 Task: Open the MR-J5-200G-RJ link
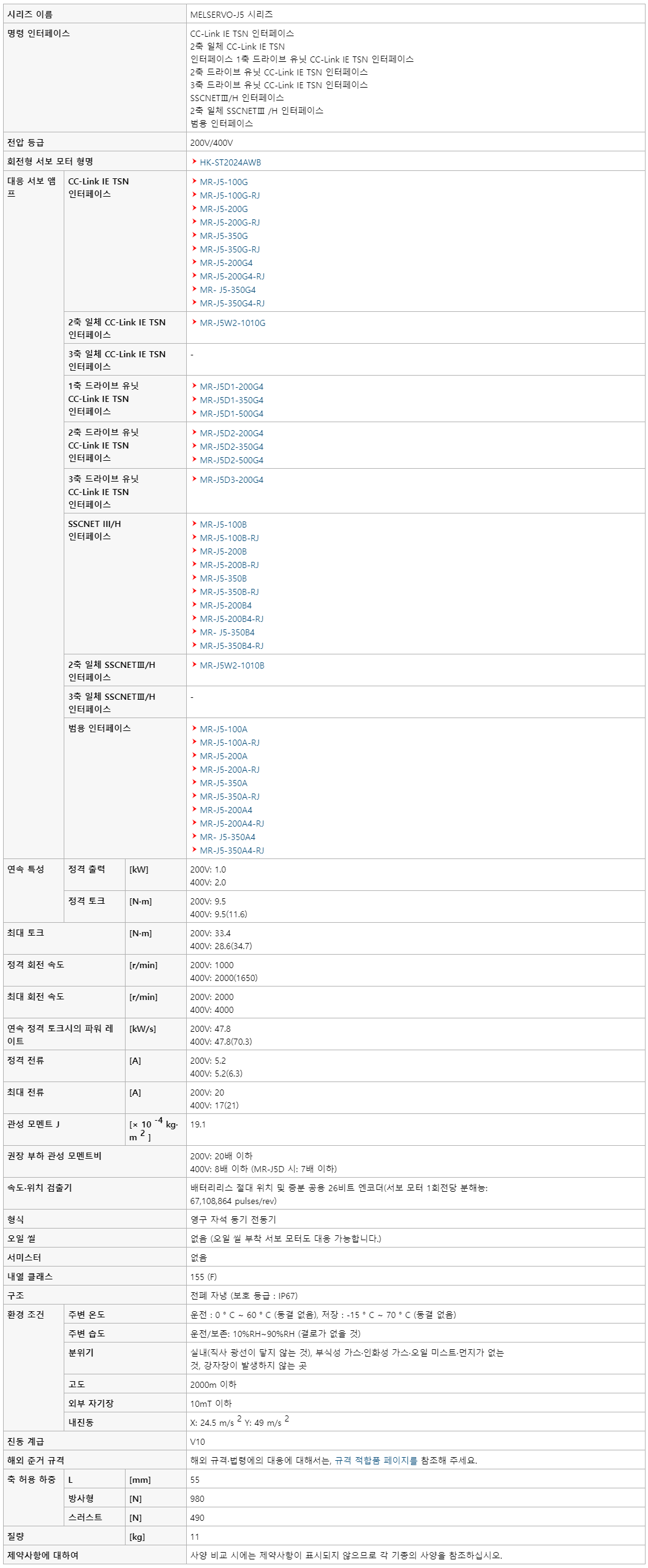click(x=230, y=222)
